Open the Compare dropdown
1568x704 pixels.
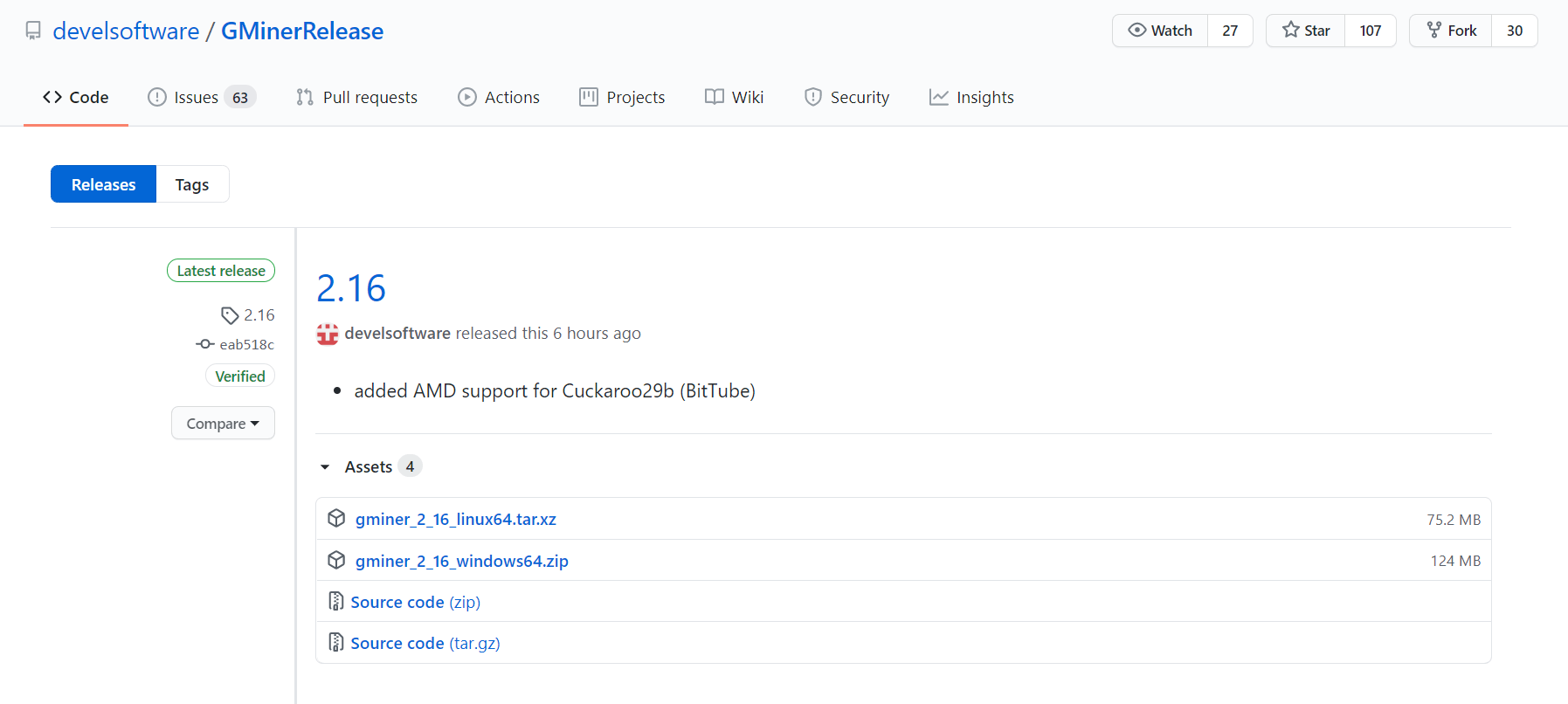pos(223,424)
